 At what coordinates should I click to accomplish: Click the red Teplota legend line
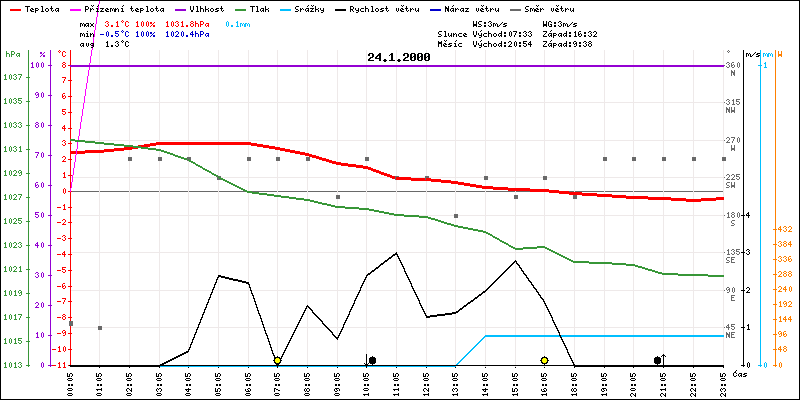[13, 8]
